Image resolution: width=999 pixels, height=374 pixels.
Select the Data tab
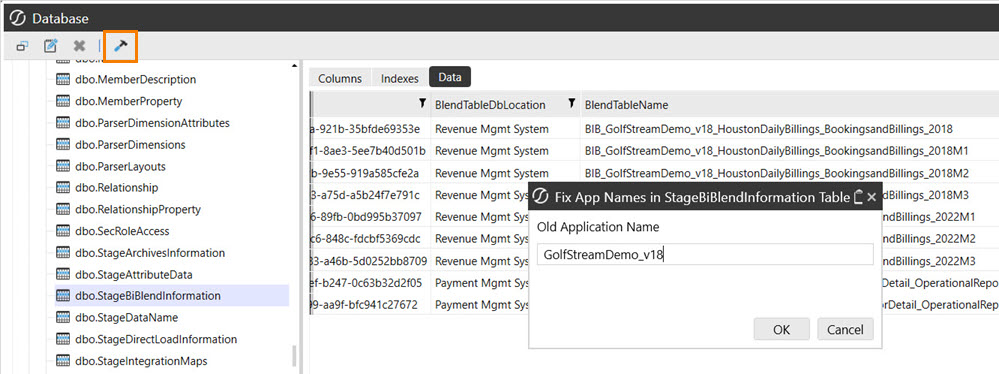tap(450, 77)
